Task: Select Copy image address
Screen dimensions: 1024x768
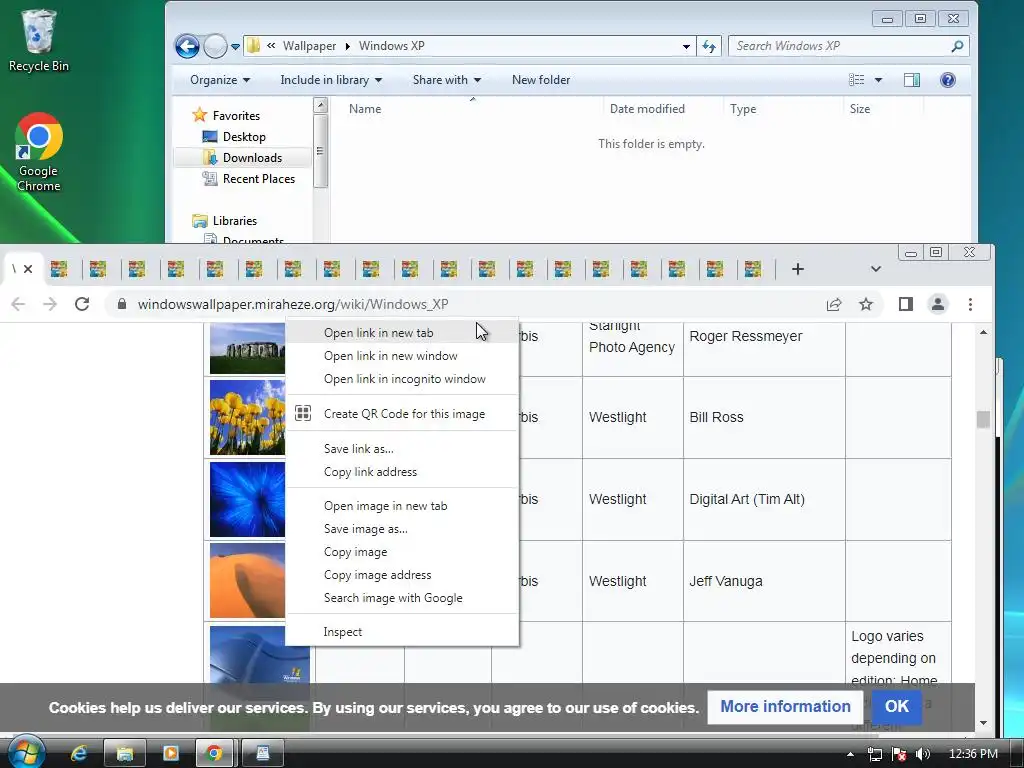Action: [402, 575]
